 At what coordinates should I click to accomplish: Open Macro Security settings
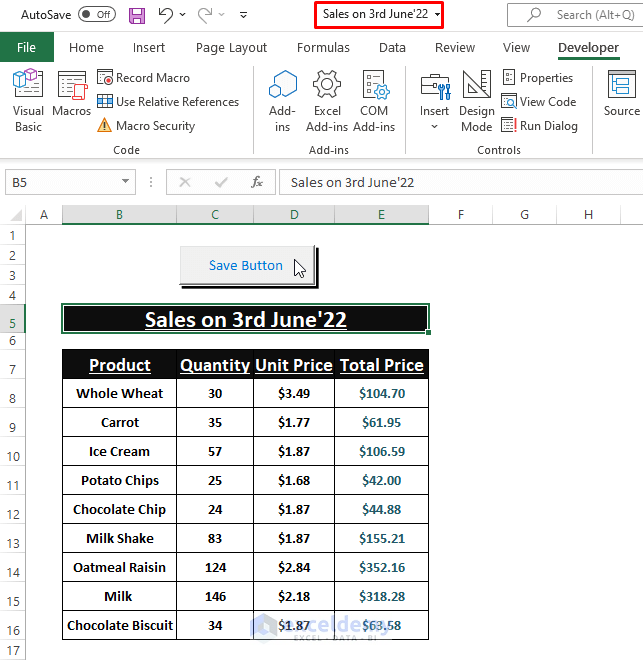[x=146, y=126]
